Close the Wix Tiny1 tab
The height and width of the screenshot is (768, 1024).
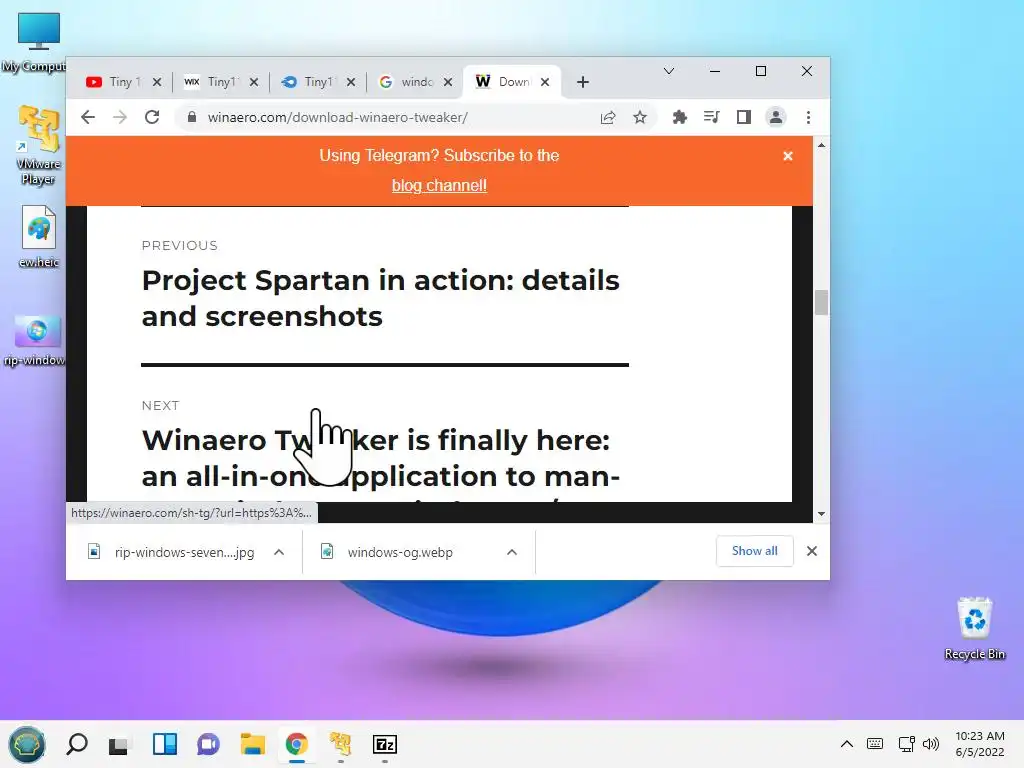click(254, 82)
